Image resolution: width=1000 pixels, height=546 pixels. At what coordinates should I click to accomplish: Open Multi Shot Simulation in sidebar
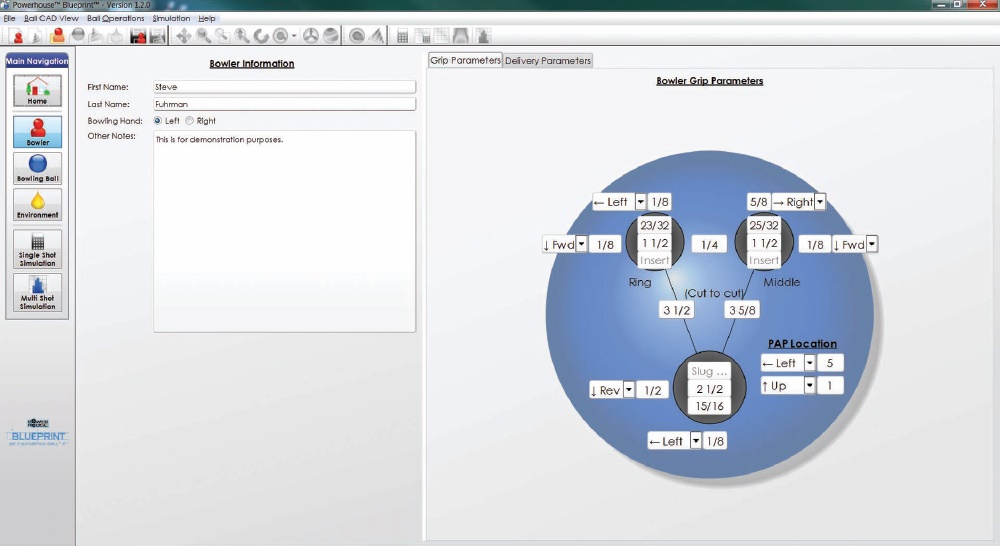pos(37,292)
